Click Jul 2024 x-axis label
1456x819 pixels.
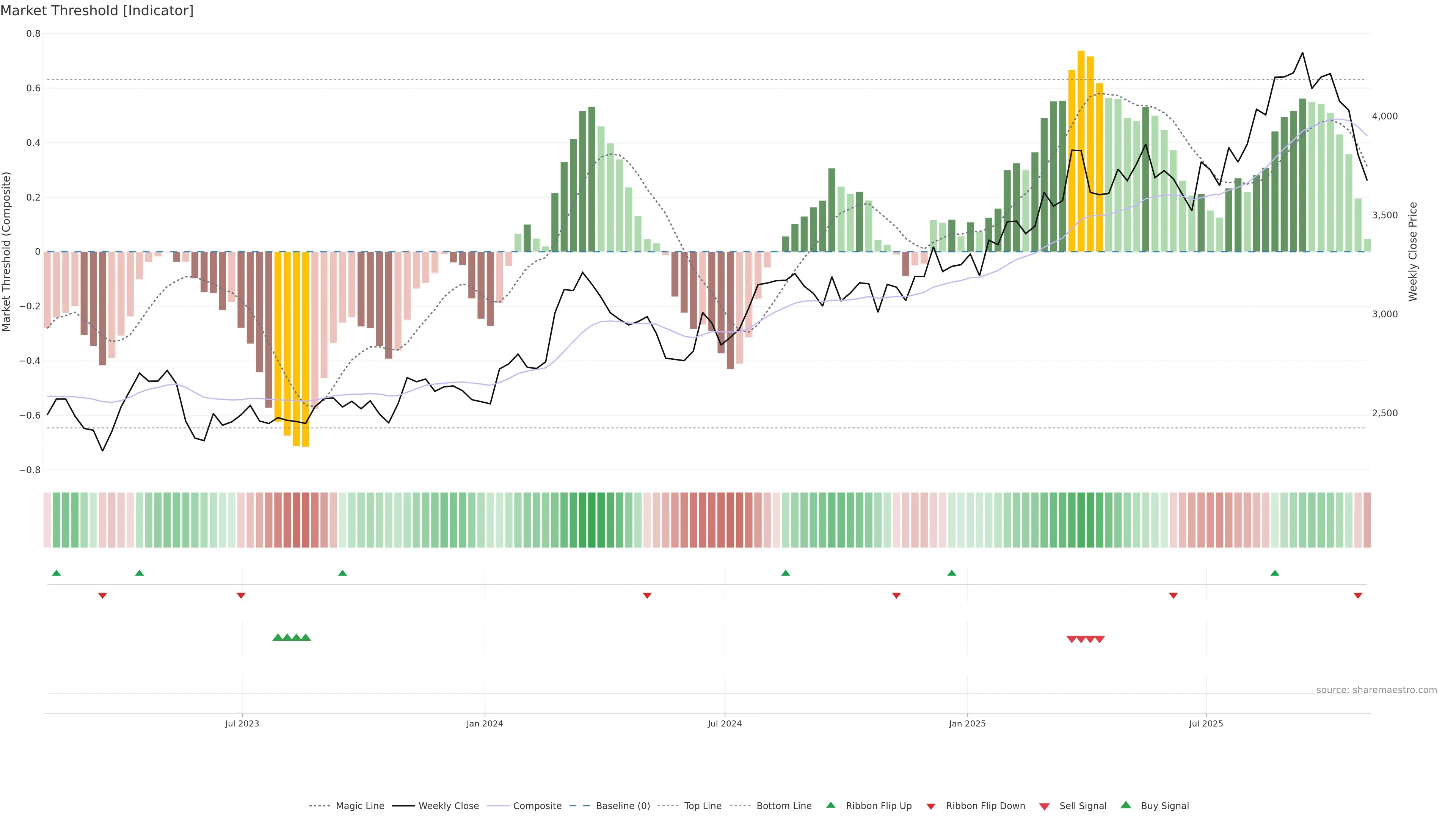click(x=725, y=723)
